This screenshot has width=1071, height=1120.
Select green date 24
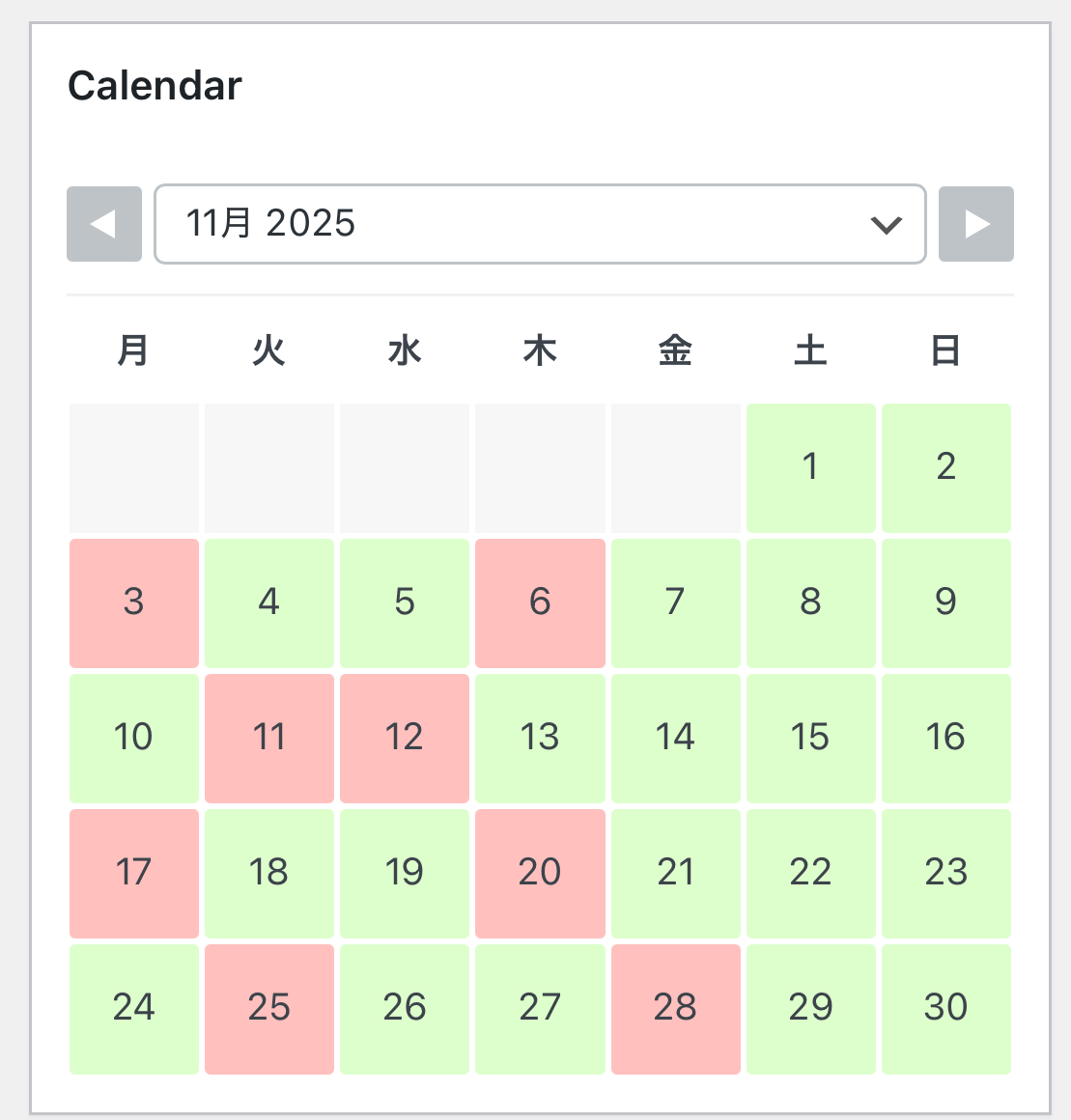pos(134,1008)
